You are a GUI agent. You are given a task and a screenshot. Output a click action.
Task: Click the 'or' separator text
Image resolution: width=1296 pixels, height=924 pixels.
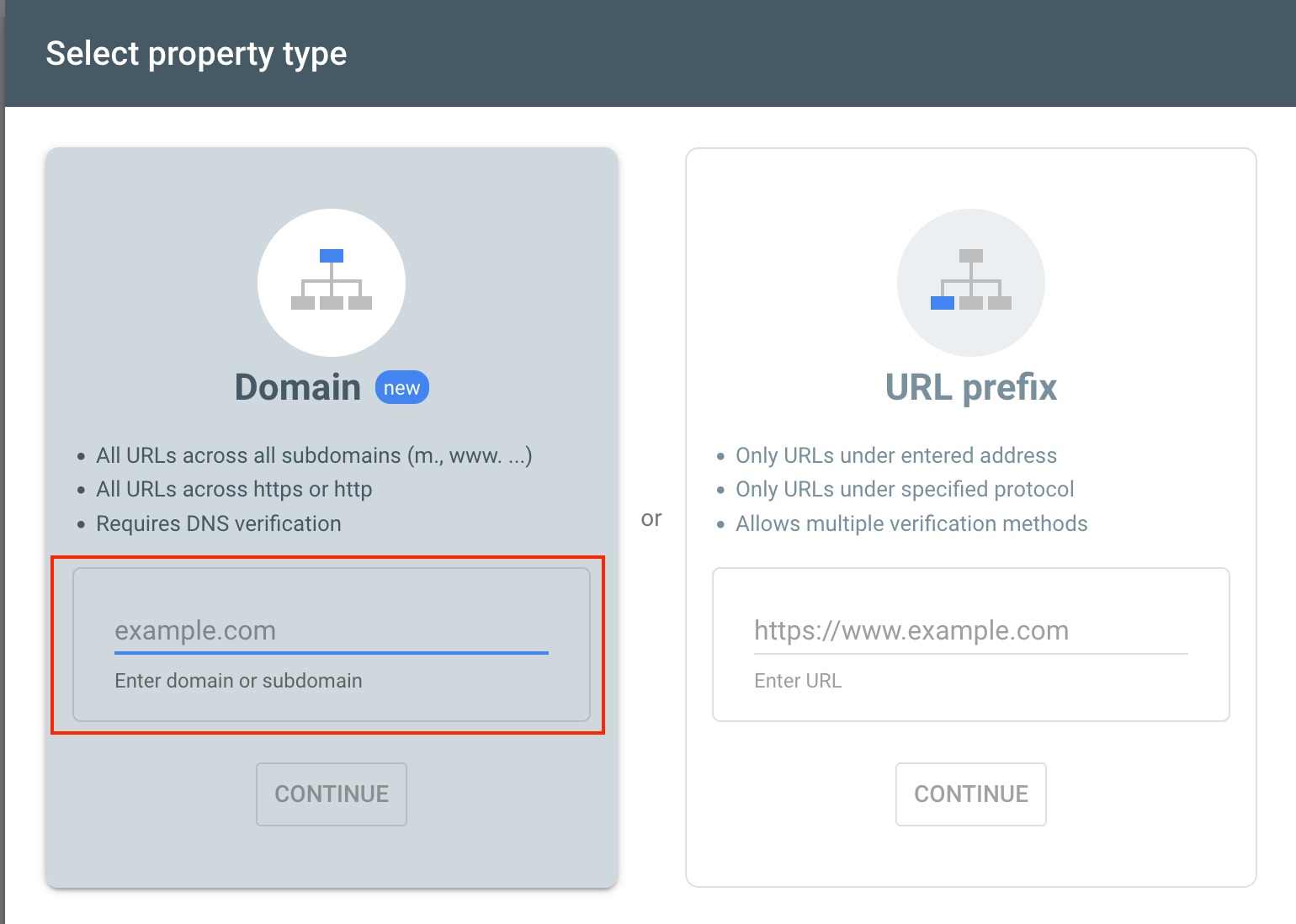[651, 518]
